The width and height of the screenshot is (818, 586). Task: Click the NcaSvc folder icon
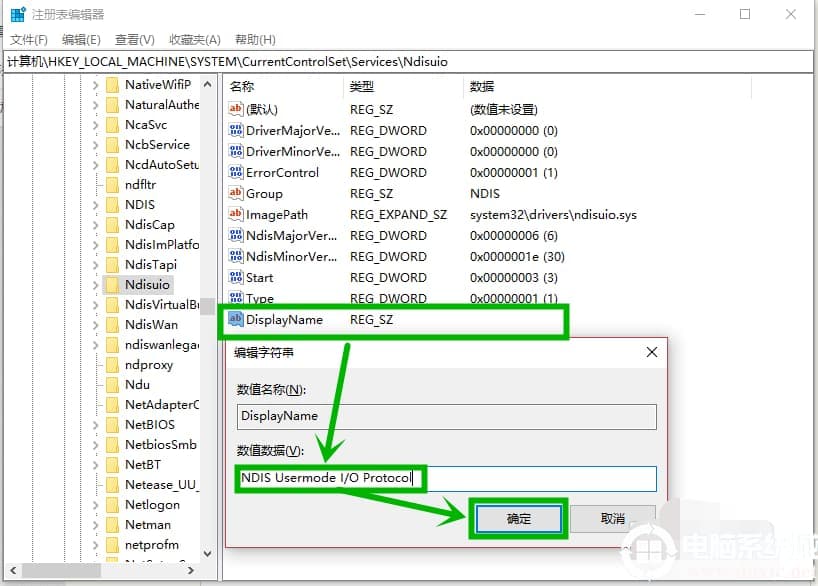click(112, 125)
